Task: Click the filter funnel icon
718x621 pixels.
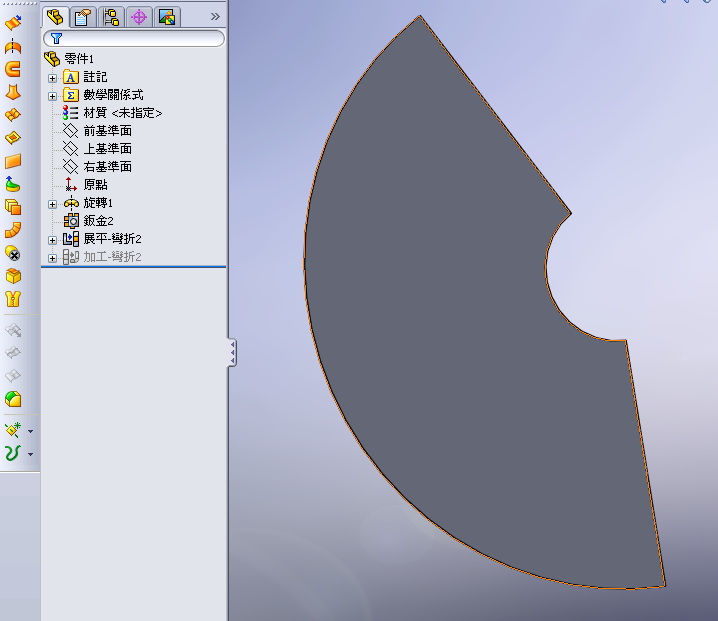Action: [56, 38]
